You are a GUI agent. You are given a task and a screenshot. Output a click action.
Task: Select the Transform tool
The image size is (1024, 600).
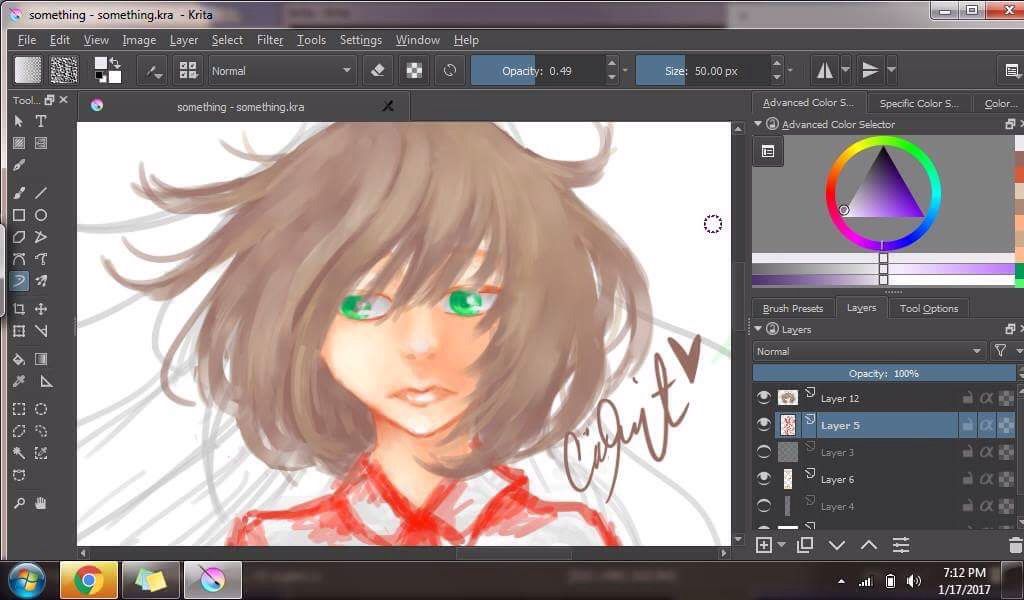tap(19, 331)
